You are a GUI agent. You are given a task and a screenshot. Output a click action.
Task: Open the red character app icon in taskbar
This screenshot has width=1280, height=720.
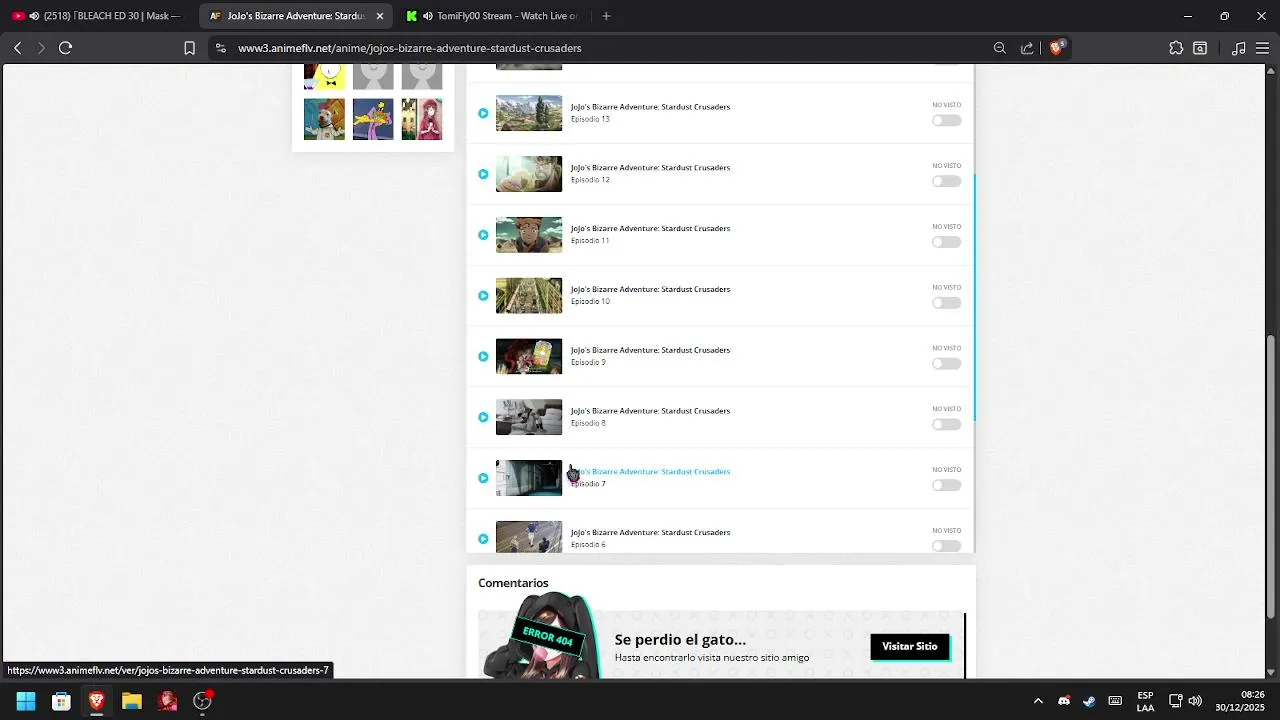click(167, 701)
